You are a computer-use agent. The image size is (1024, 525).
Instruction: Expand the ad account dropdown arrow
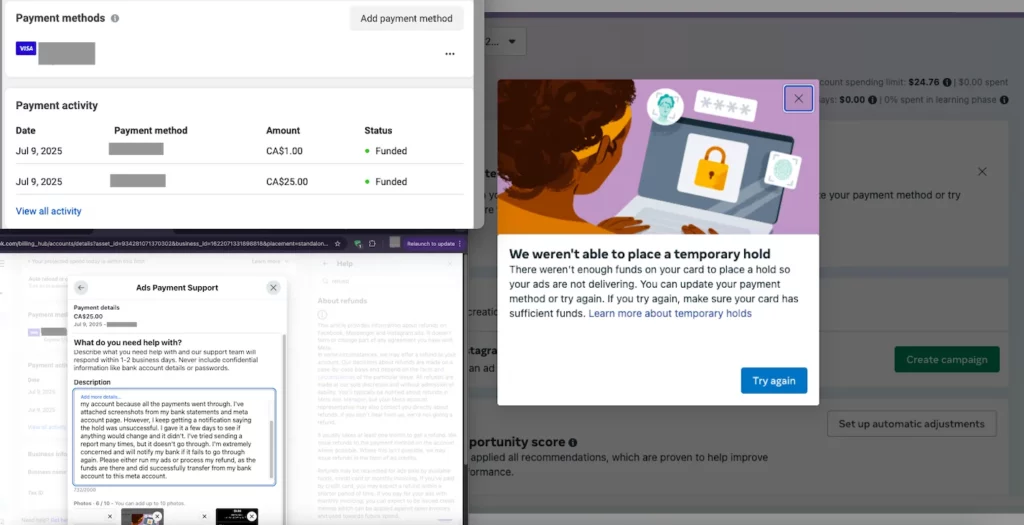(x=513, y=42)
